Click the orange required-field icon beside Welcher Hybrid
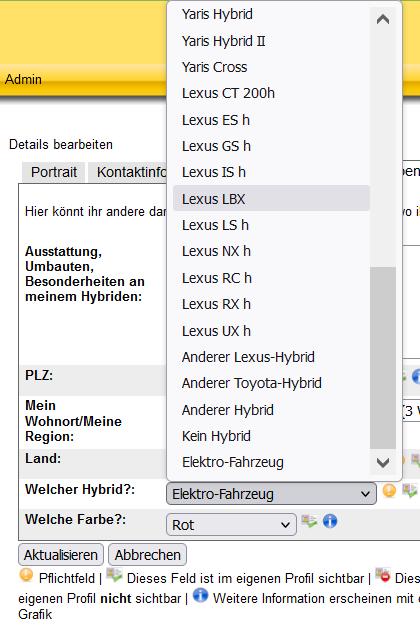The height and width of the screenshot is (630, 420). pos(389,491)
